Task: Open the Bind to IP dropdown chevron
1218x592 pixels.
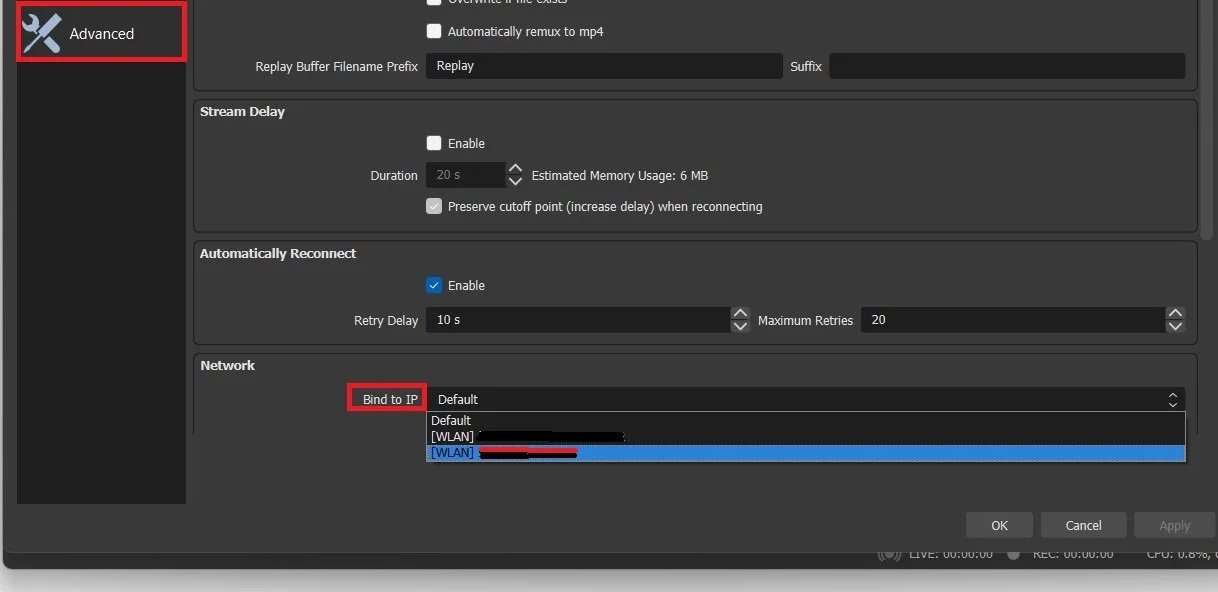Action: [x=1172, y=399]
